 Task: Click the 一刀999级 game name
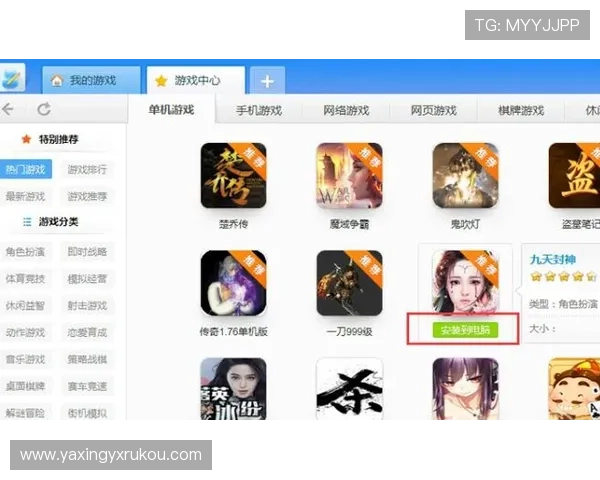tap(349, 331)
